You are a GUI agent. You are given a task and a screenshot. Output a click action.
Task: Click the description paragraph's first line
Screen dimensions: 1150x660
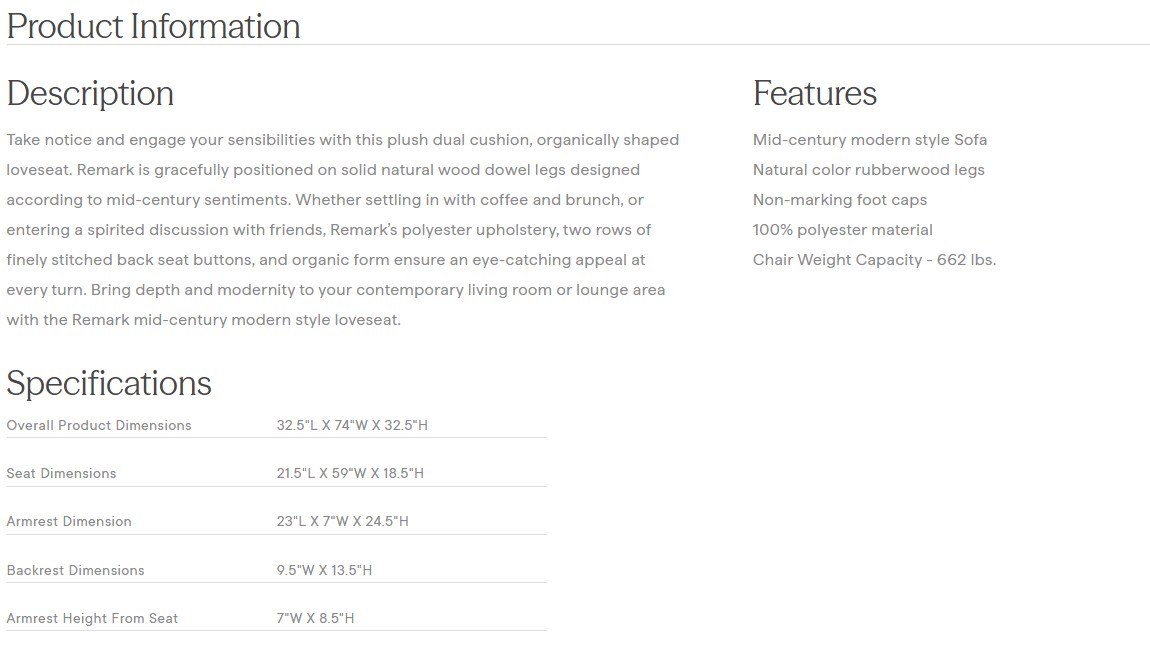point(342,140)
